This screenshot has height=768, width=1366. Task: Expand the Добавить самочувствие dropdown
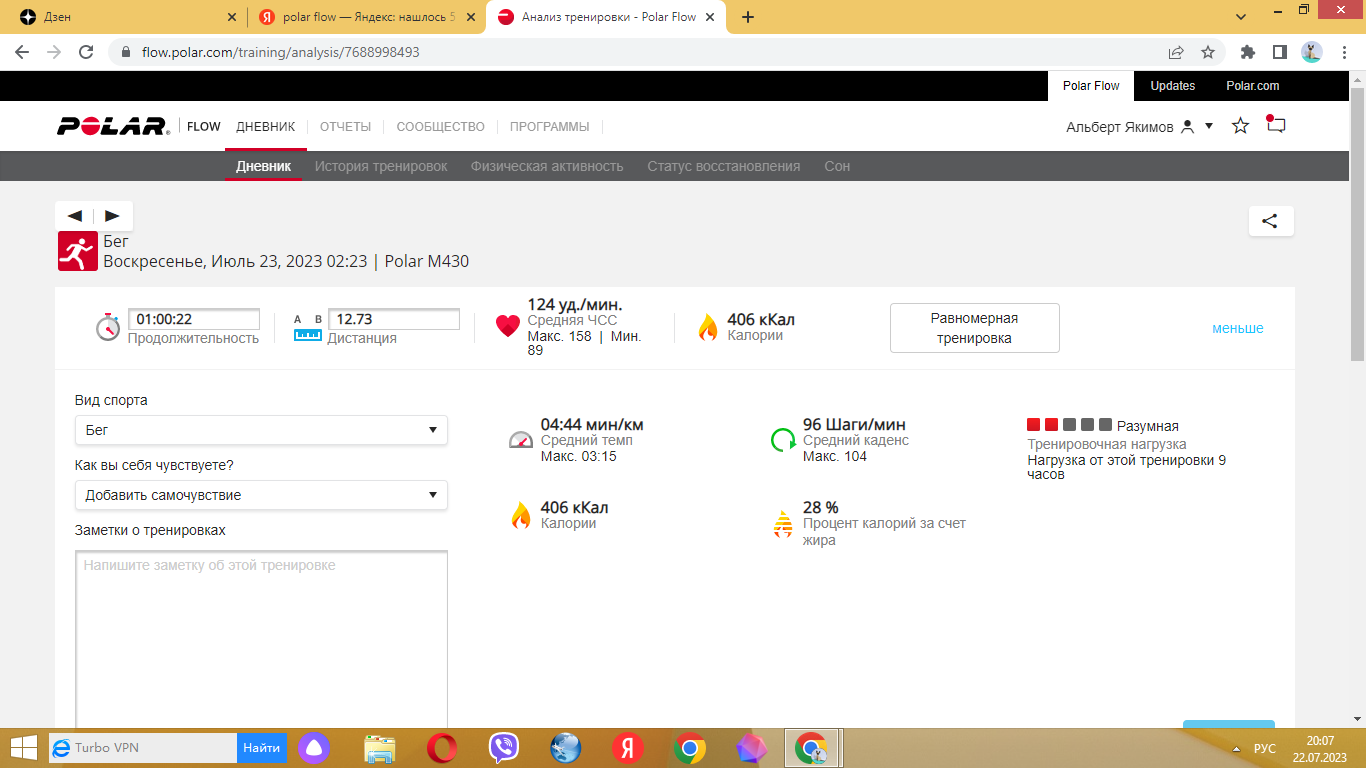click(261, 495)
